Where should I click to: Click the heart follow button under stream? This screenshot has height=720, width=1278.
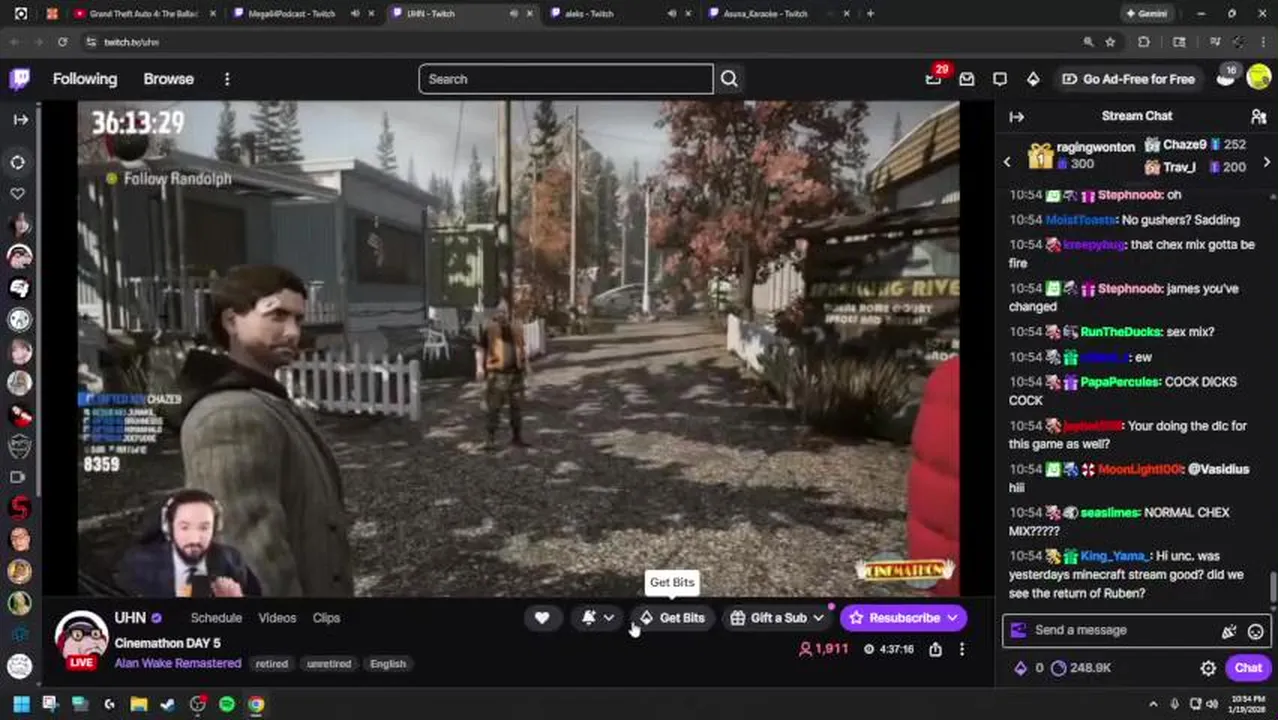point(542,618)
